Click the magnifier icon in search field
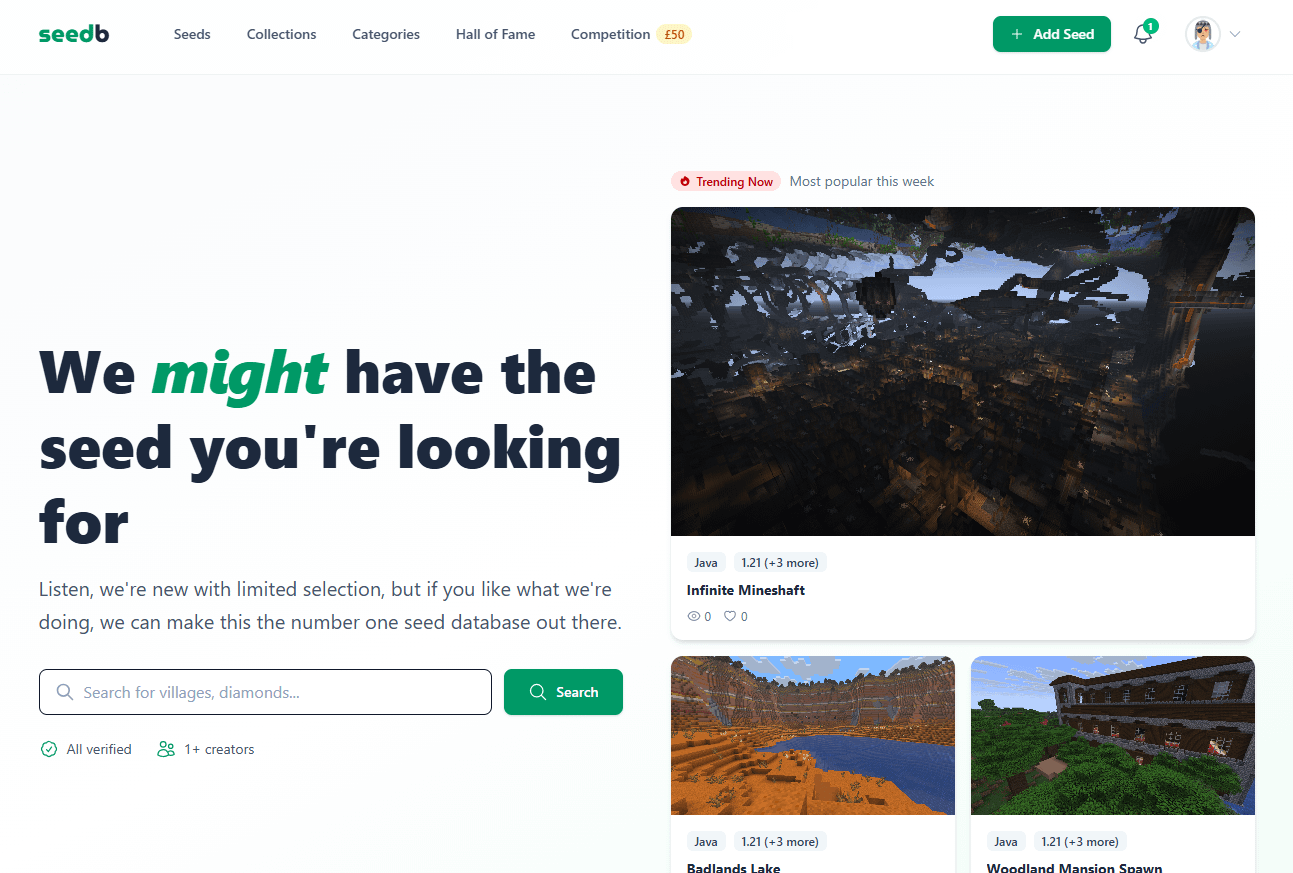Screen dimensions: 1293x873 (x=65, y=692)
